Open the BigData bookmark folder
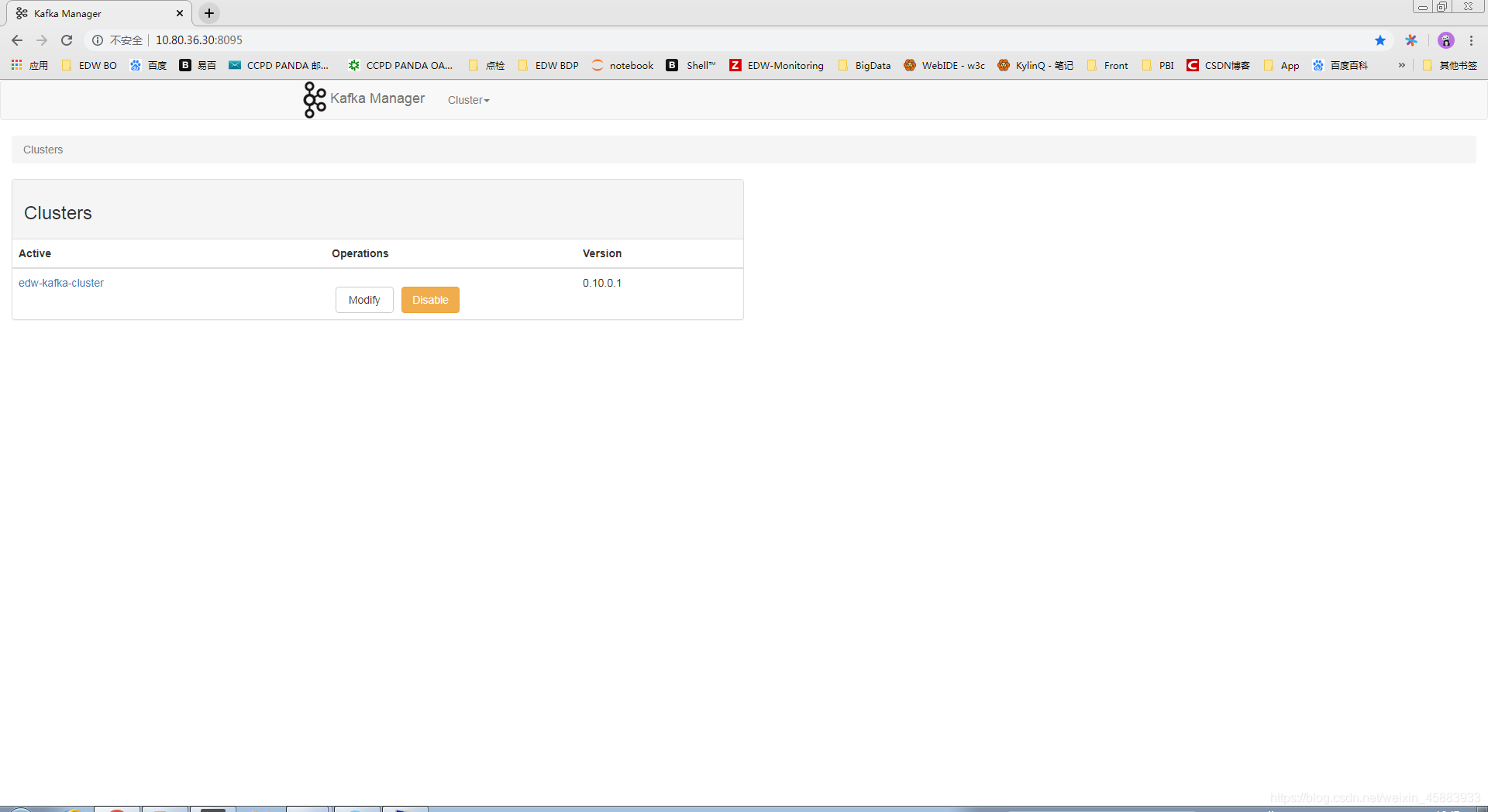 click(x=864, y=65)
